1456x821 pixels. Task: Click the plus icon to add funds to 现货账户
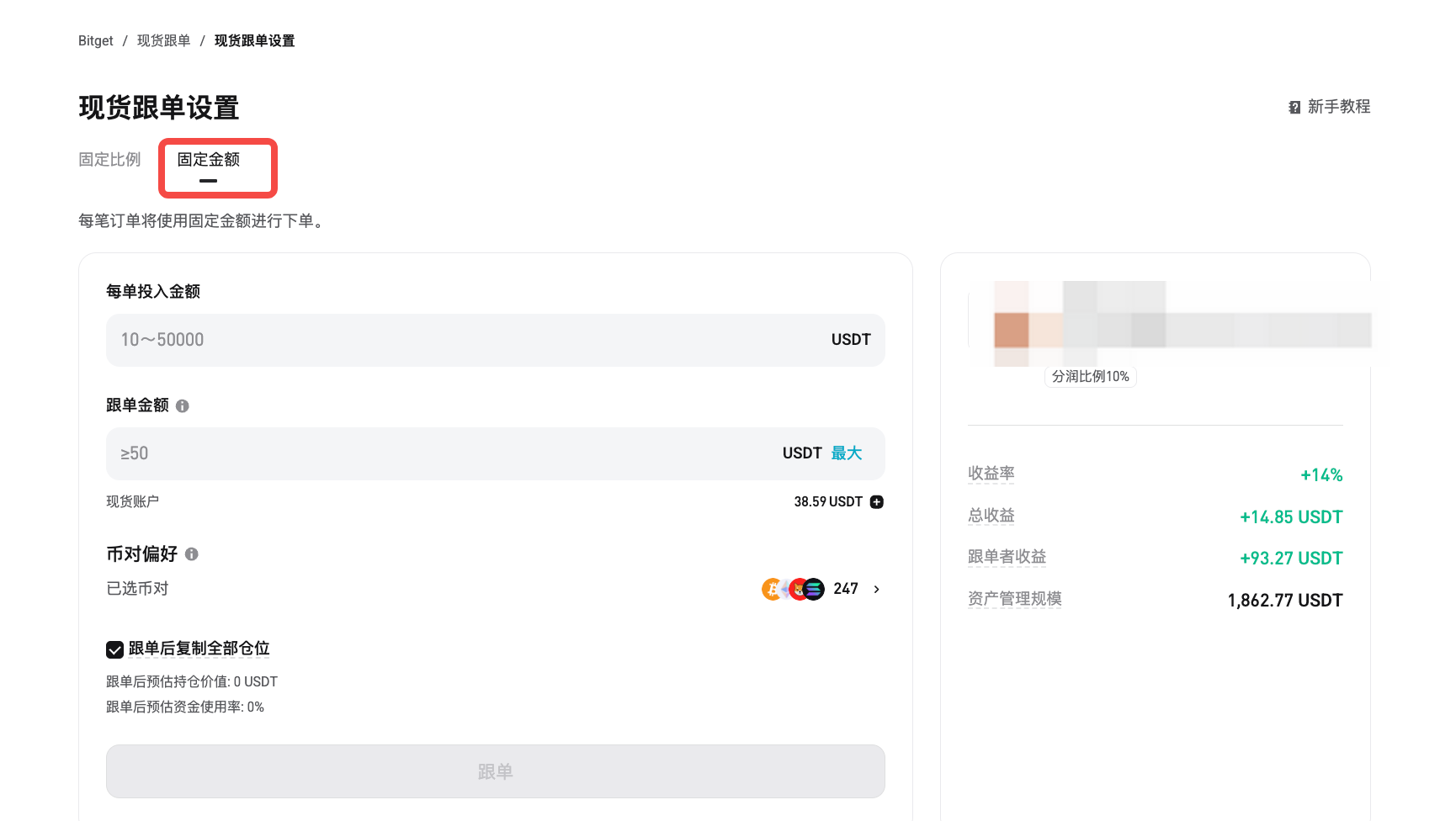pos(876,501)
